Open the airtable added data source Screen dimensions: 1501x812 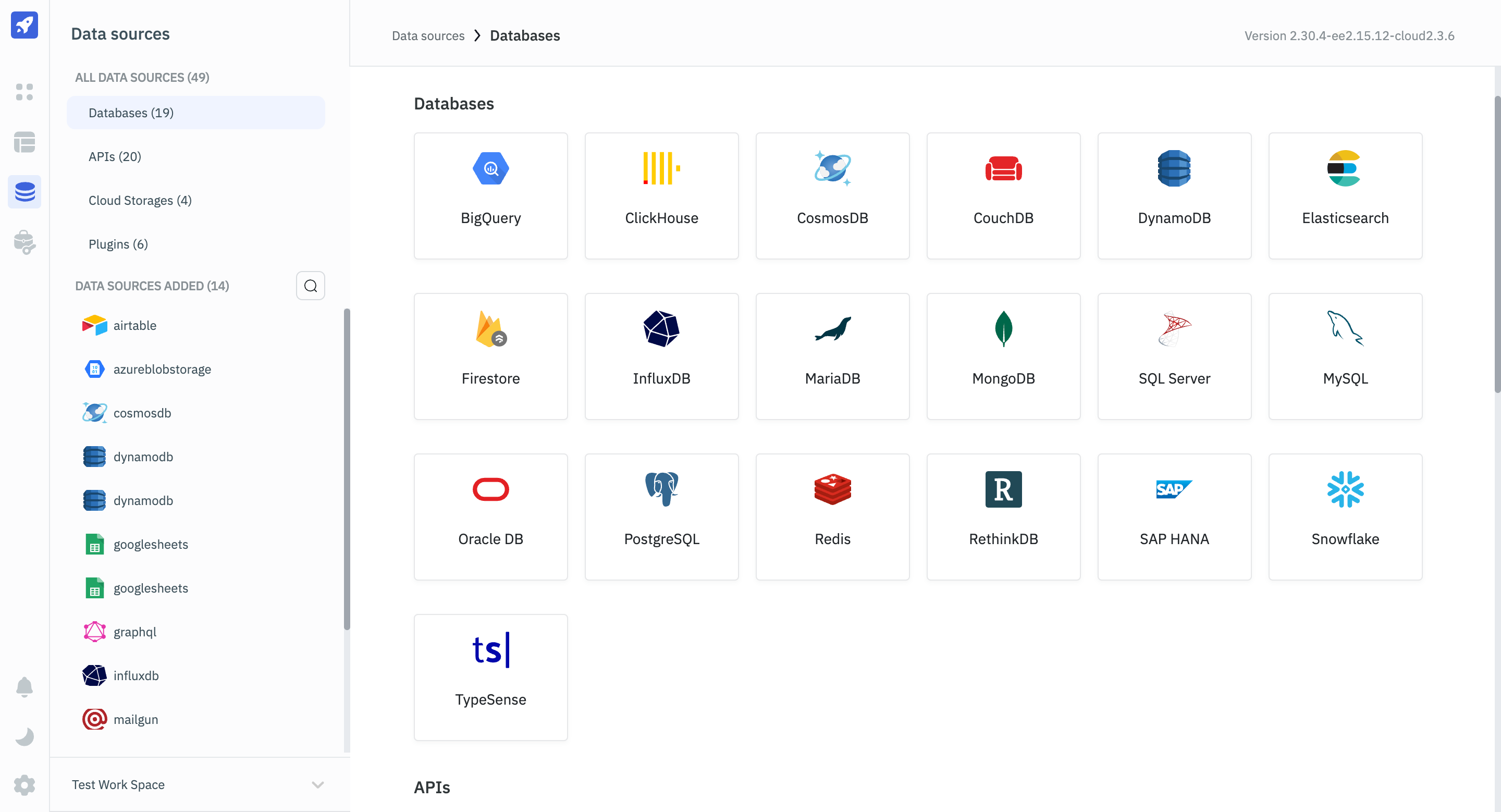tap(134, 325)
